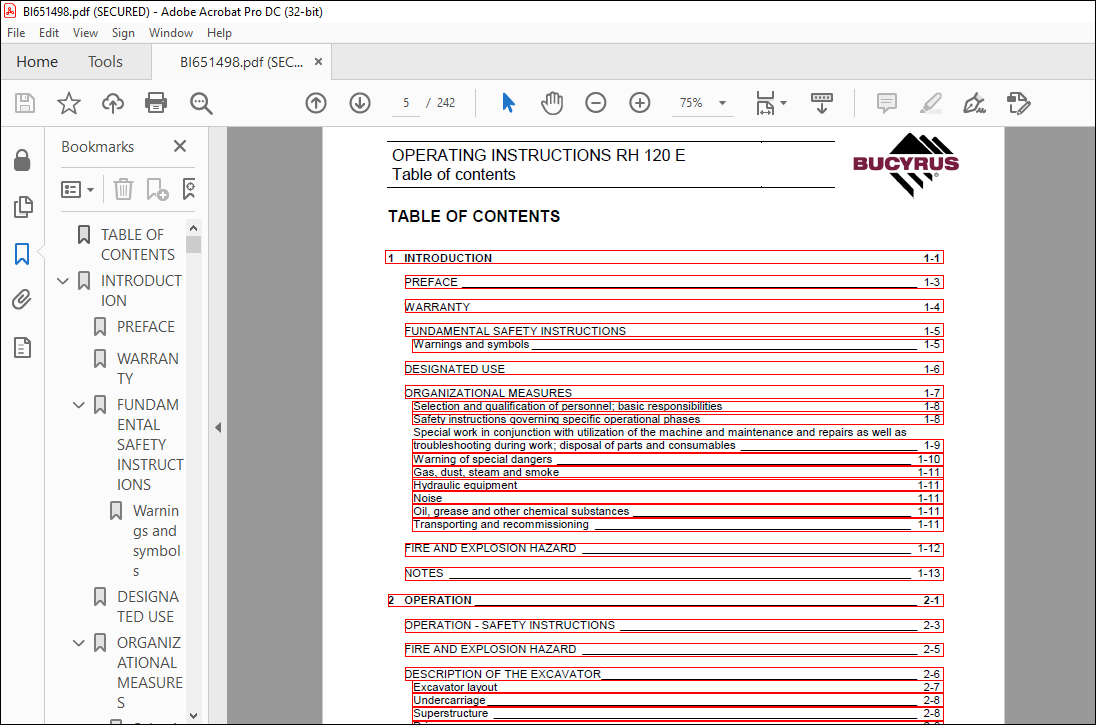This screenshot has height=725, width=1096.
Task: Go to next page arrow
Action: point(360,103)
